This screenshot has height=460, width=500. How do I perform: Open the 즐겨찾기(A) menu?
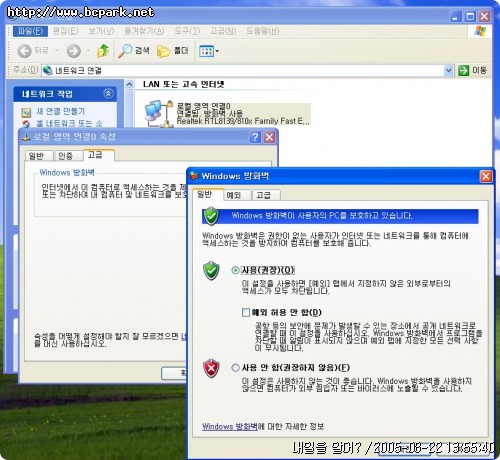pos(144,31)
